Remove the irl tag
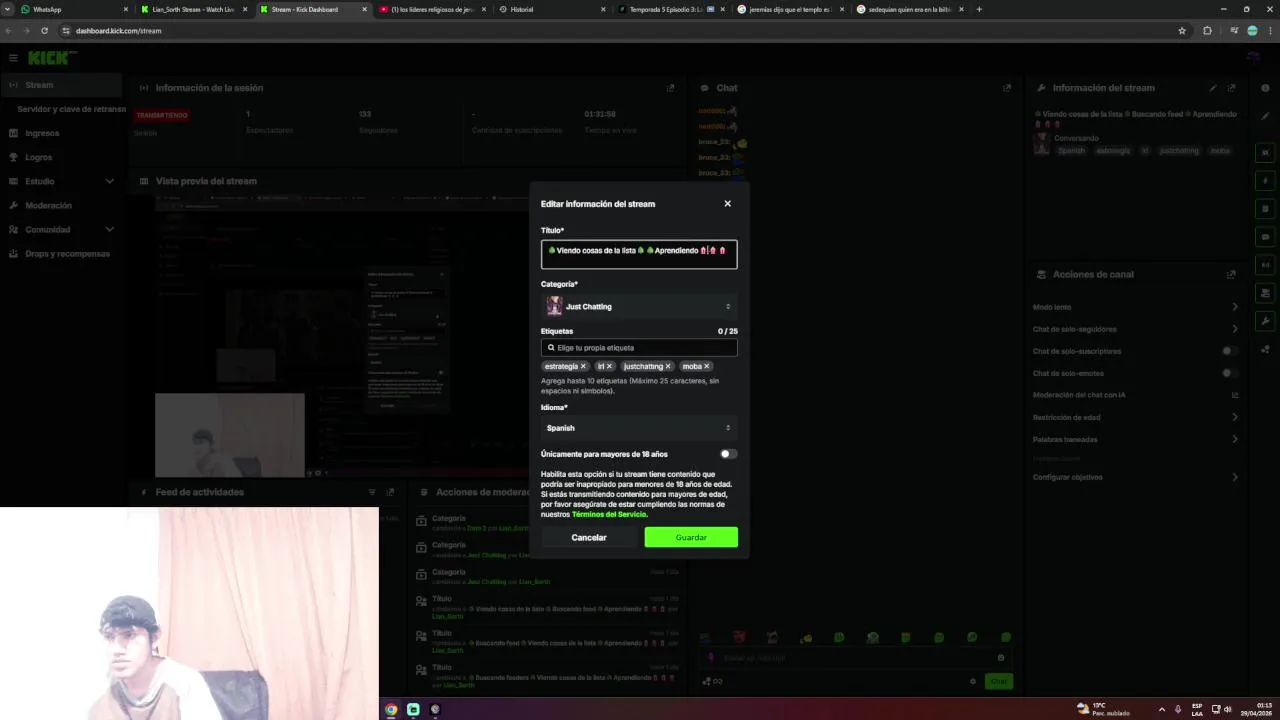1280x720 pixels. tap(609, 366)
